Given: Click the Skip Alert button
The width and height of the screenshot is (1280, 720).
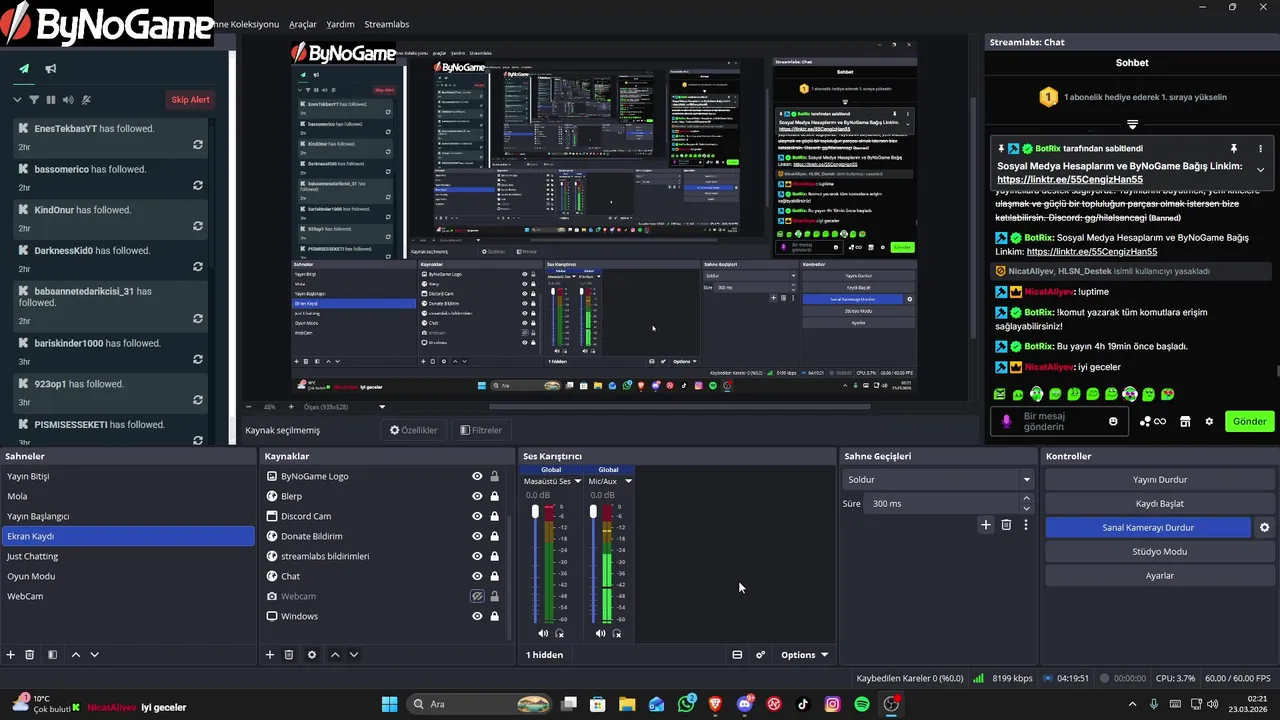Looking at the screenshot, I should [x=190, y=100].
